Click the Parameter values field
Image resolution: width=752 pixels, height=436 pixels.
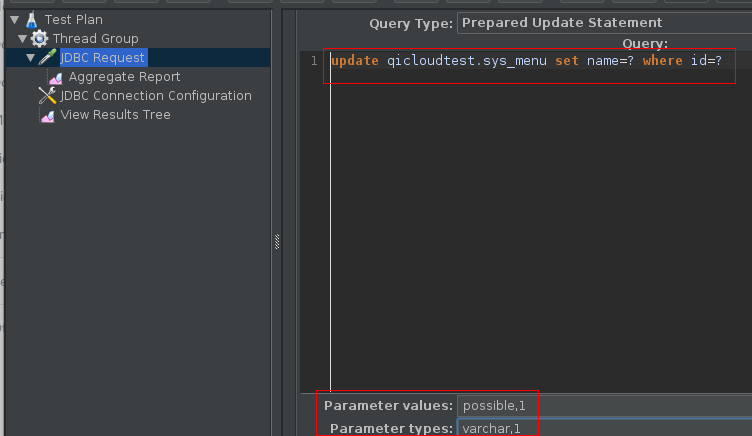pyautogui.click(x=604, y=406)
